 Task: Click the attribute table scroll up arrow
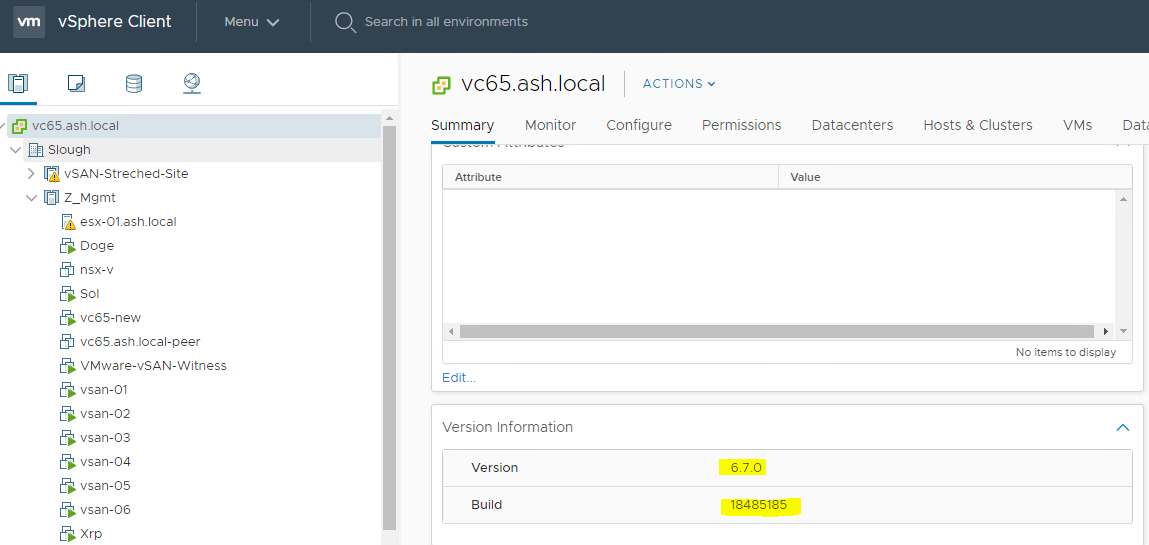tap(1123, 199)
